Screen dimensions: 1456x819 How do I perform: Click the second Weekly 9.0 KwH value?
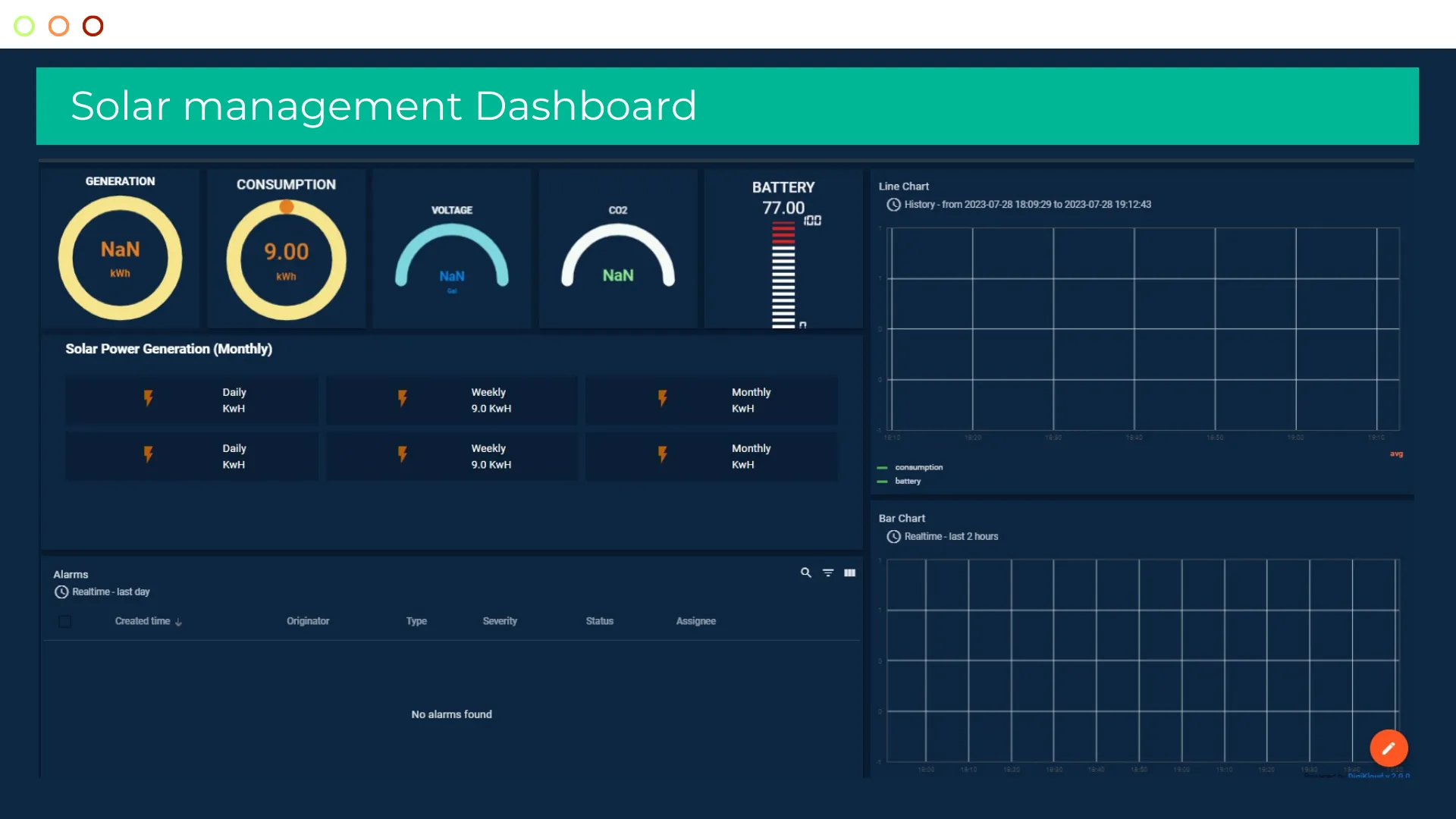tap(491, 465)
